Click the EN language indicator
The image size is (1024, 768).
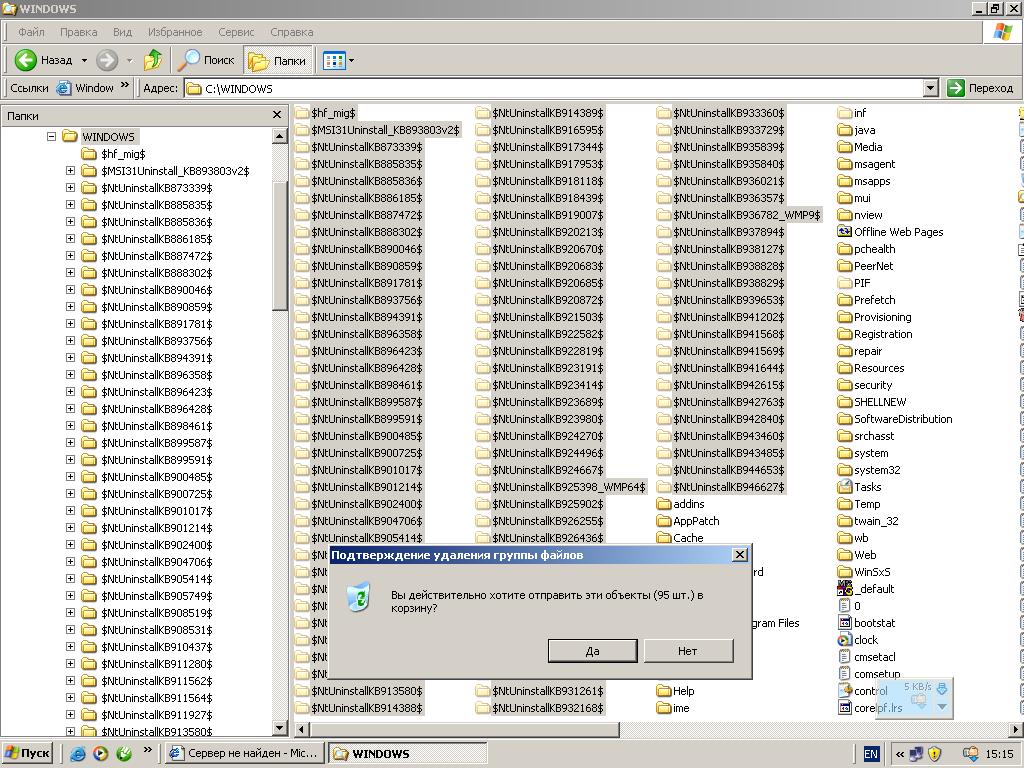[x=871, y=754]
